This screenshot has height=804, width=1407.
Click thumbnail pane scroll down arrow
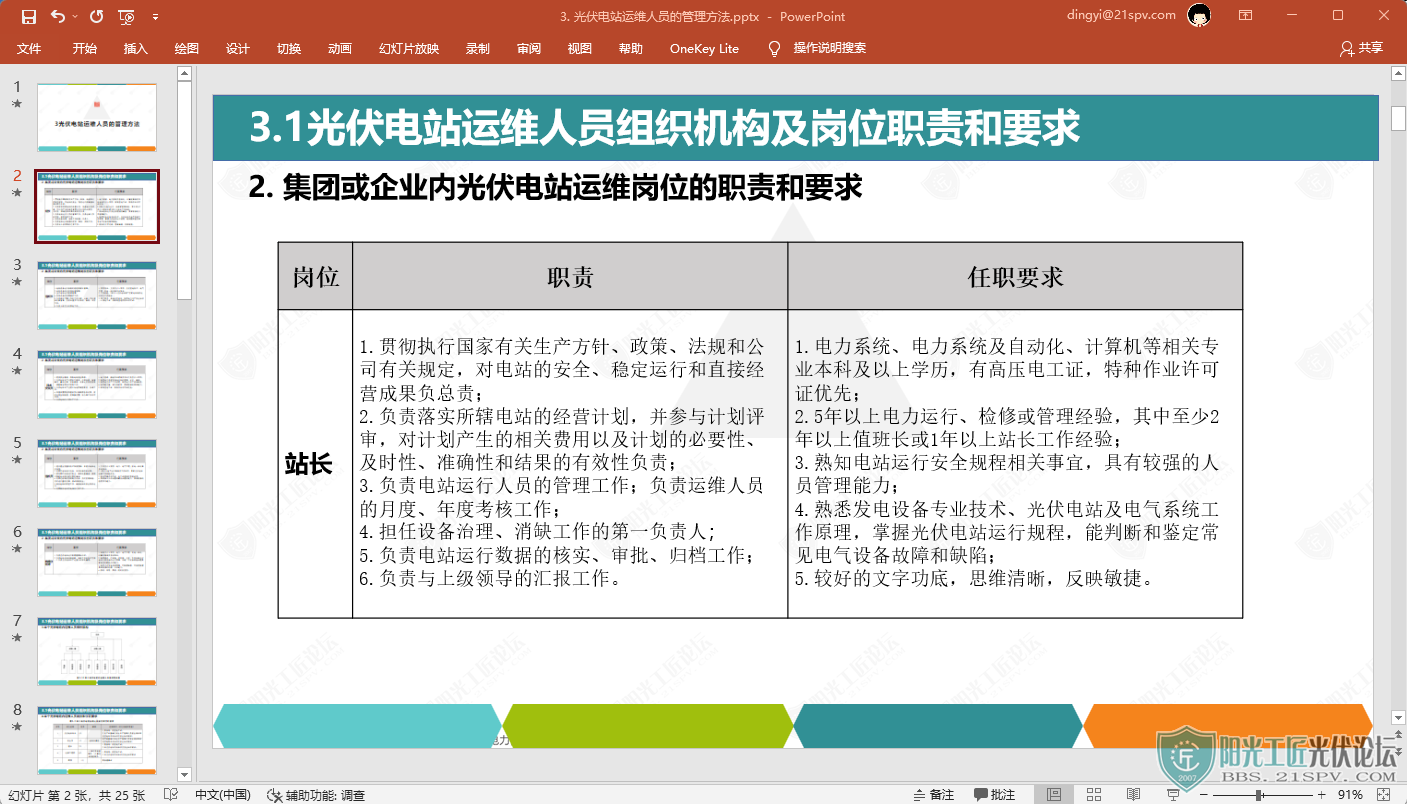tap(184, 773)
